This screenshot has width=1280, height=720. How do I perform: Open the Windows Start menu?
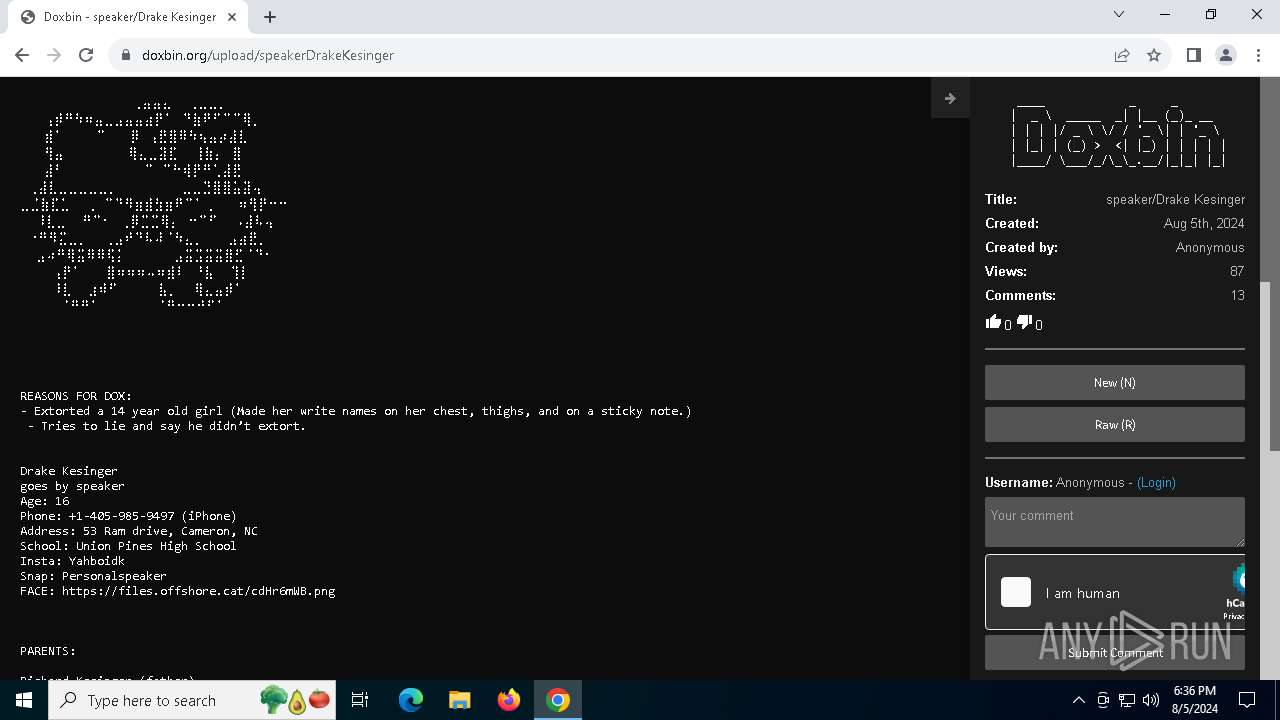tap(24, 700)
